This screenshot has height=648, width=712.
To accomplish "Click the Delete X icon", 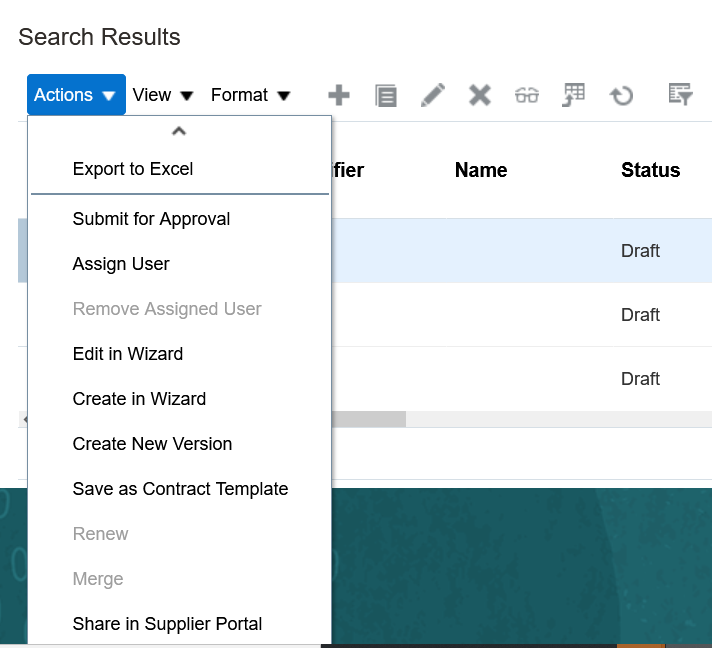I will [480, 95].
